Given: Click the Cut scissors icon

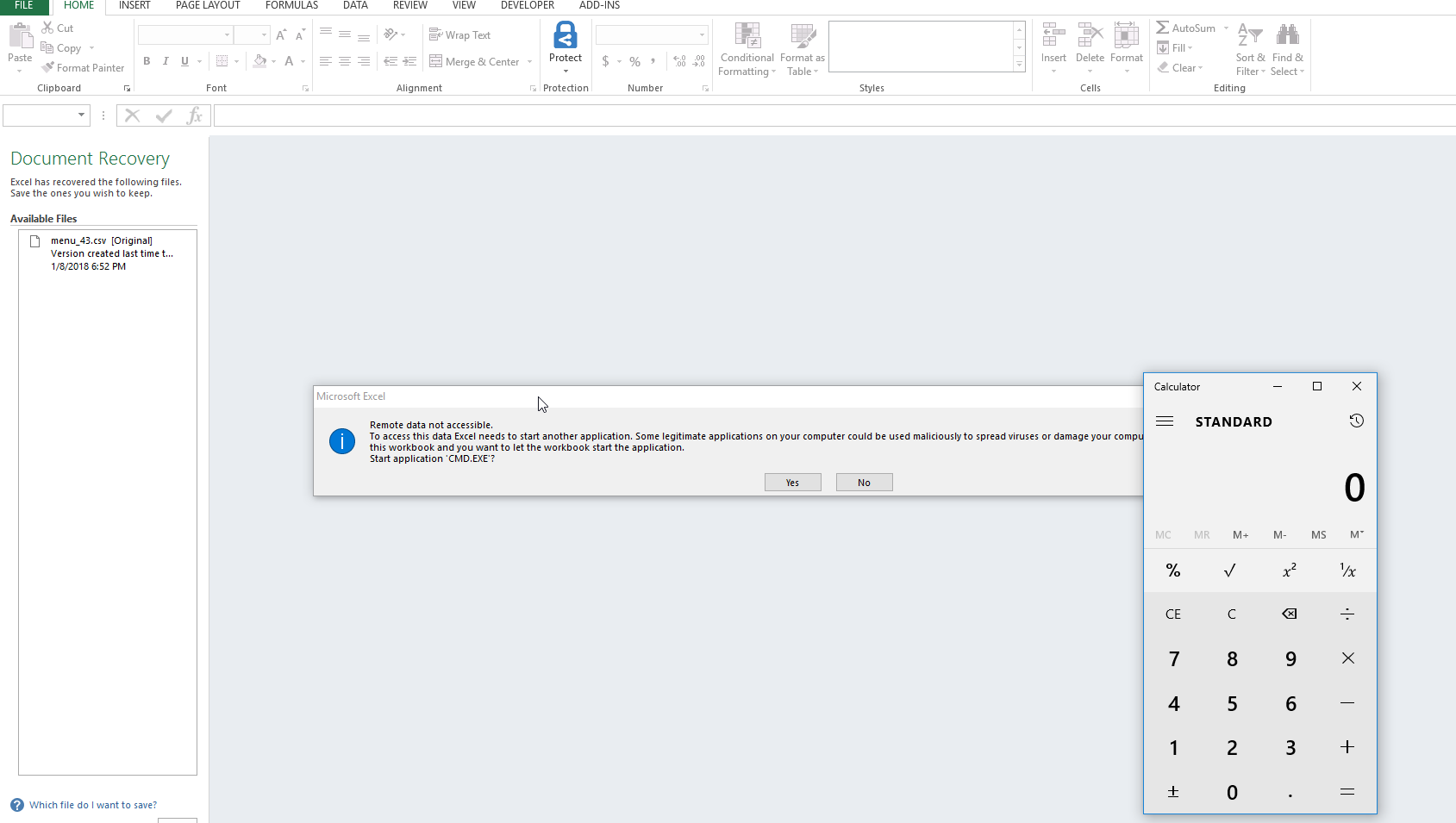Looking at the screenshot, I should (x=47, y=28).
